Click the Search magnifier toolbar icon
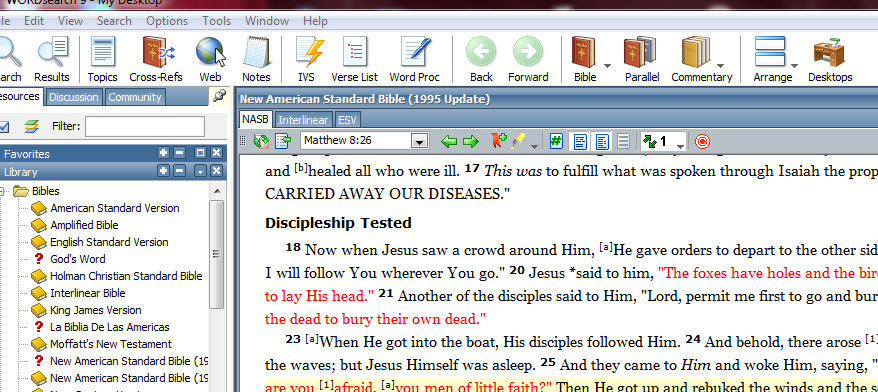Image resolution: width=878 pixels, height=392 pixels. point(10,59)
